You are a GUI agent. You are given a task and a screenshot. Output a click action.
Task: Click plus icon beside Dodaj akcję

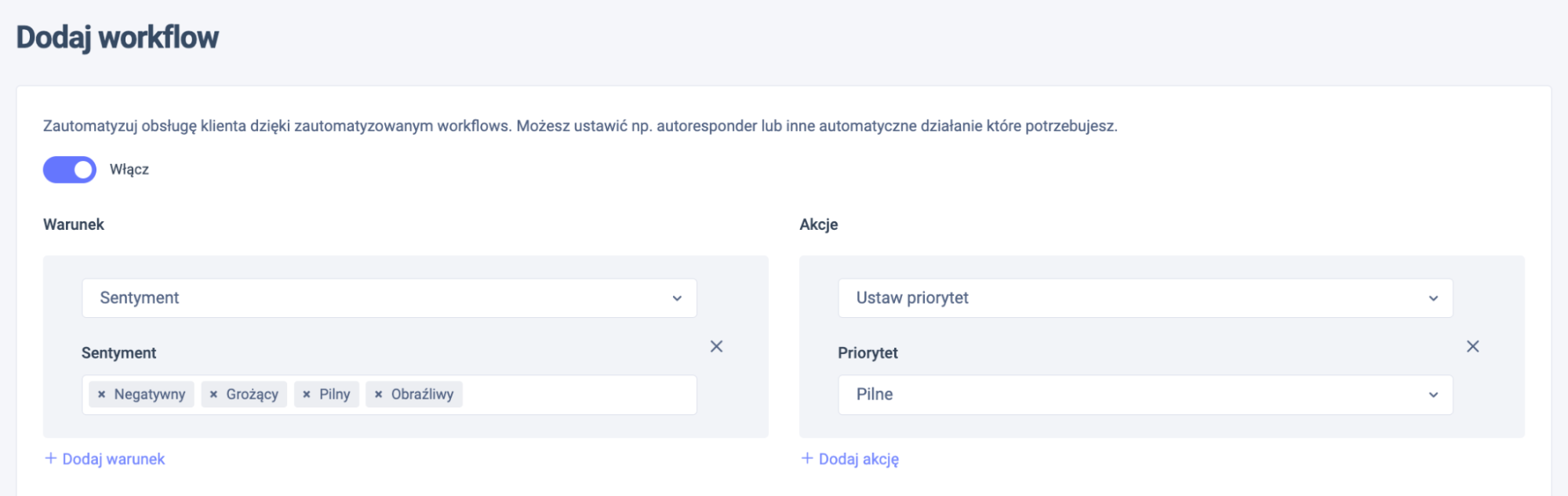click(x=807, y=458)
